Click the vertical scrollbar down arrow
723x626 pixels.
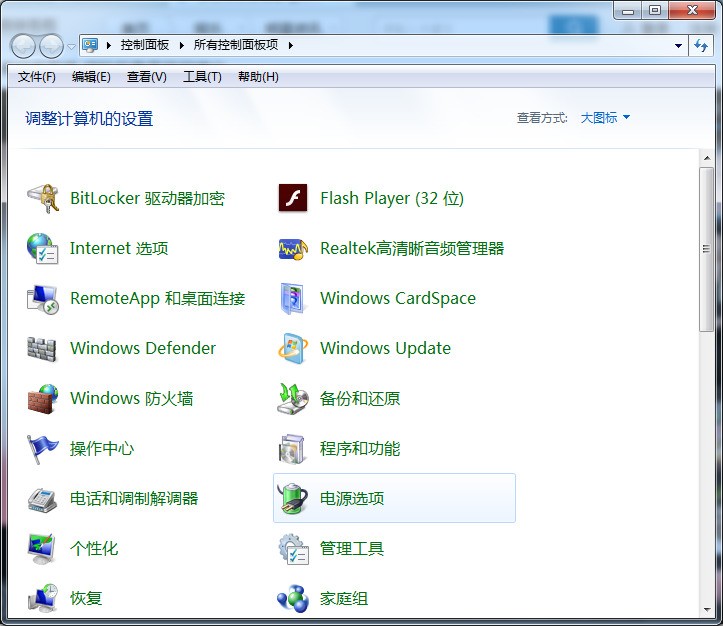pos(707,609)
